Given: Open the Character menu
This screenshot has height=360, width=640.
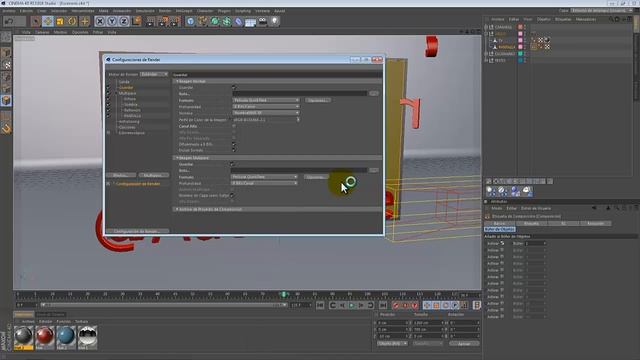Looking at the screenshot, I should [205, 11].
